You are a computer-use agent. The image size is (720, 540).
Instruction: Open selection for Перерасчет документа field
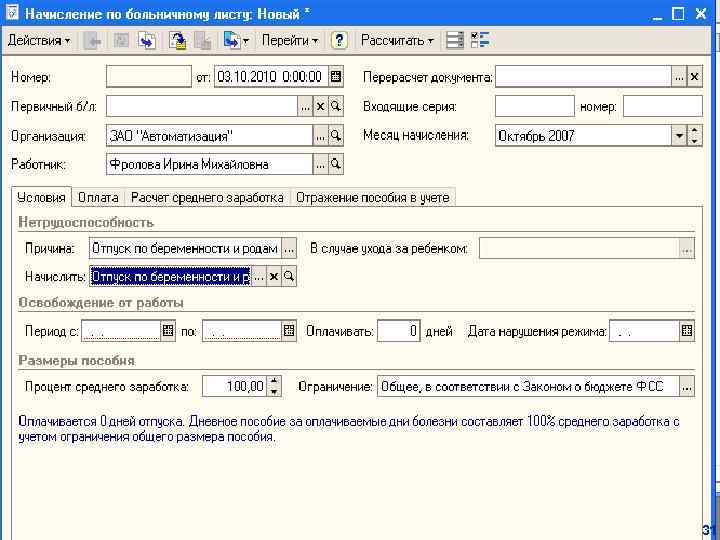click(679, 77)
